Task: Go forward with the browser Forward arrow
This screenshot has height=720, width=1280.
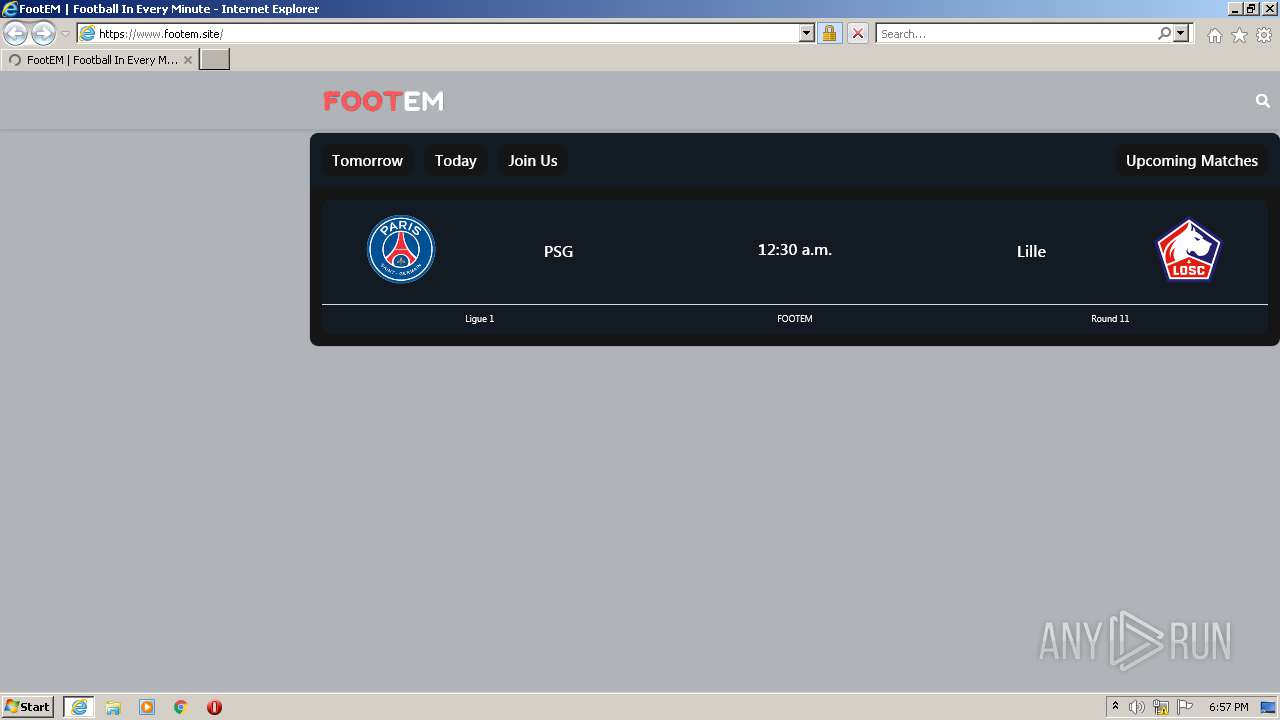Action: pos(43,34)
